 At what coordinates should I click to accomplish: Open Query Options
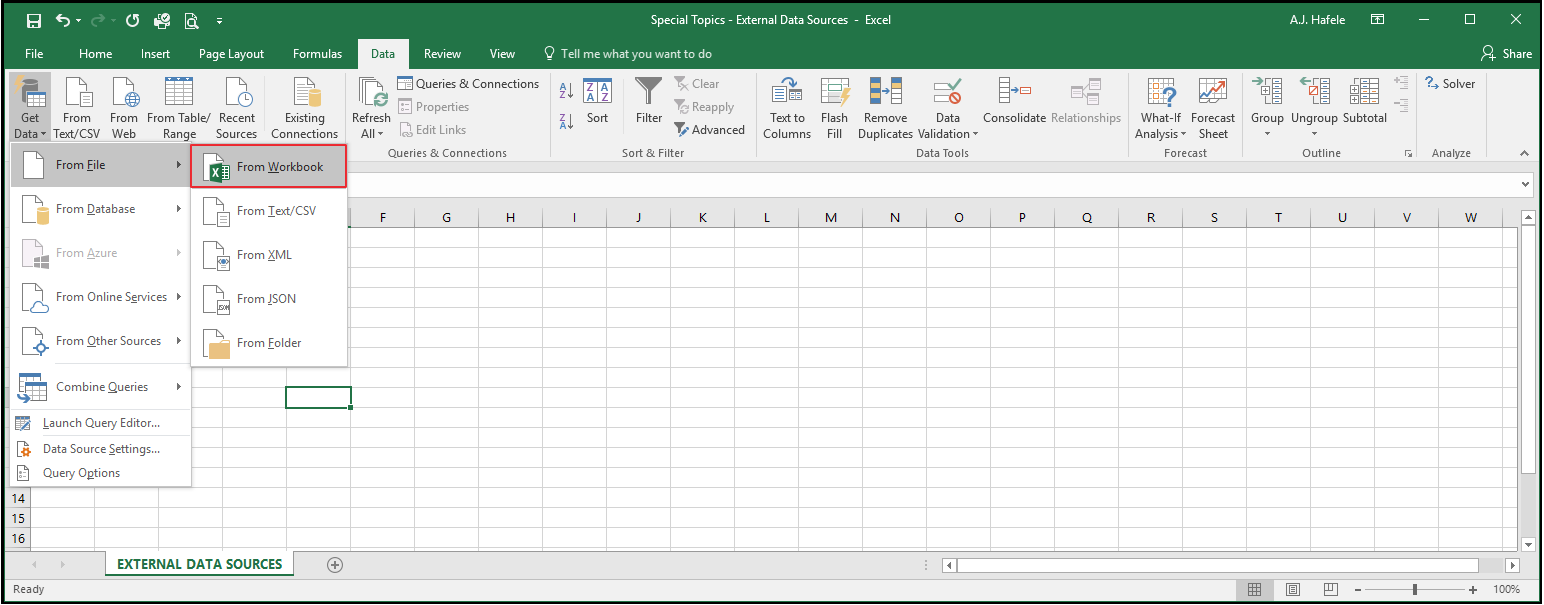pyautogui.click(x=100, y=473)
